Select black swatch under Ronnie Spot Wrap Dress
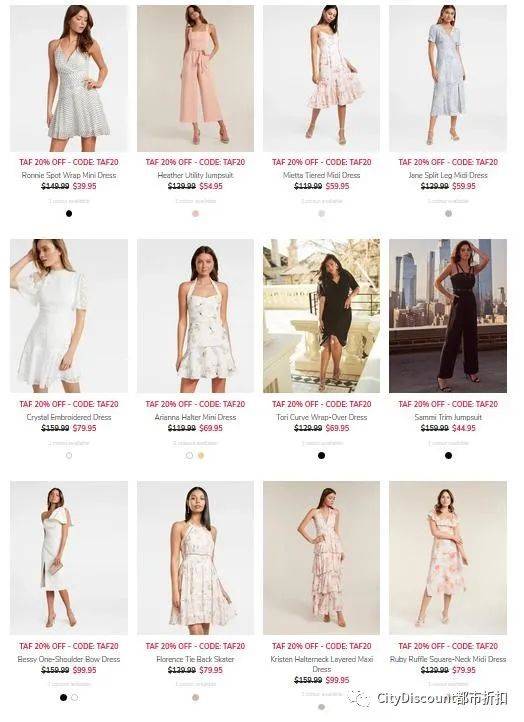Screen dimensions: 524x722 (69, 213)
